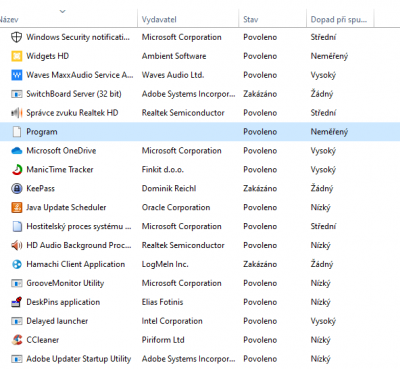Viewport: 400px width, 369px height.
Task: Select the KeePass entry name
Action: (40, 189)
